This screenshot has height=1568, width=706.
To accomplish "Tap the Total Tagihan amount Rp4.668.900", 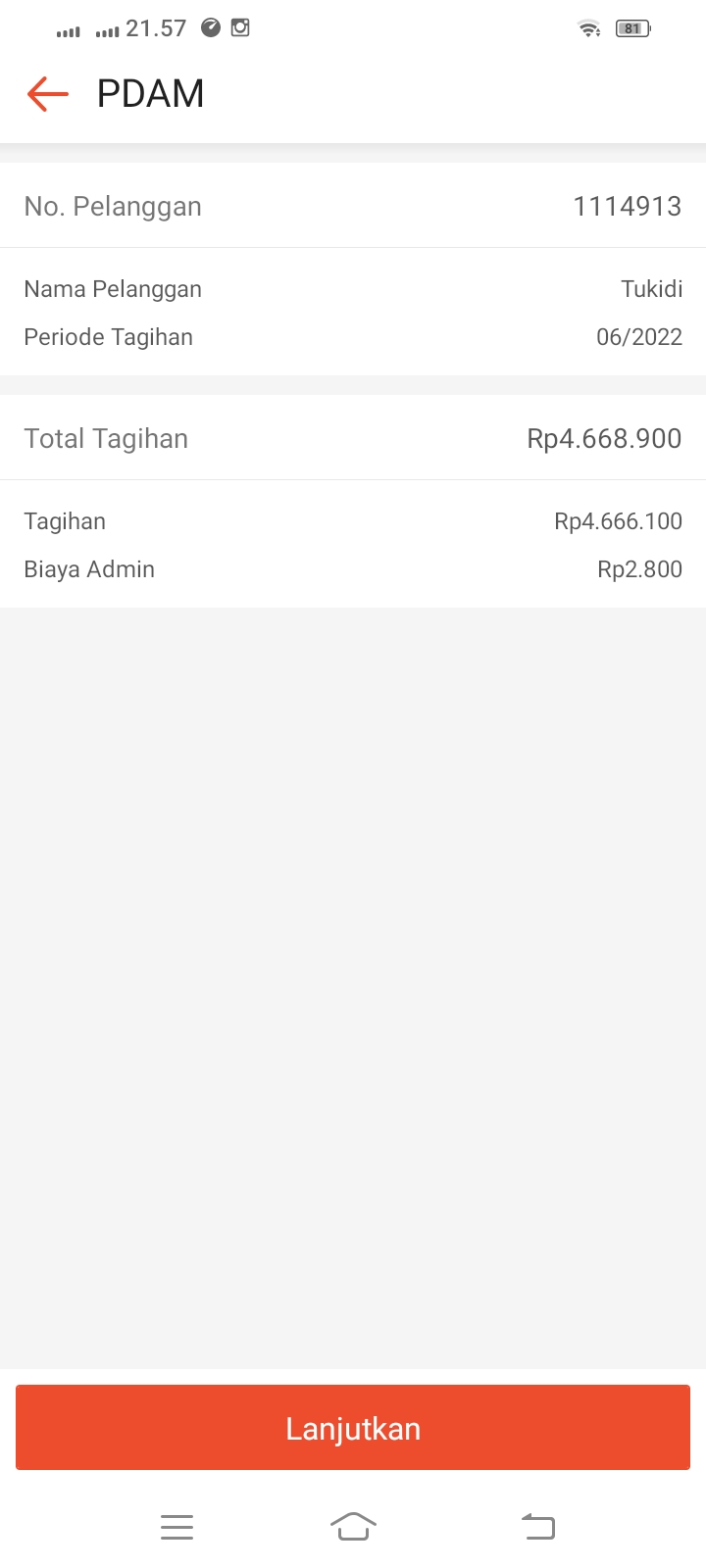I will [x=604, y=438].
